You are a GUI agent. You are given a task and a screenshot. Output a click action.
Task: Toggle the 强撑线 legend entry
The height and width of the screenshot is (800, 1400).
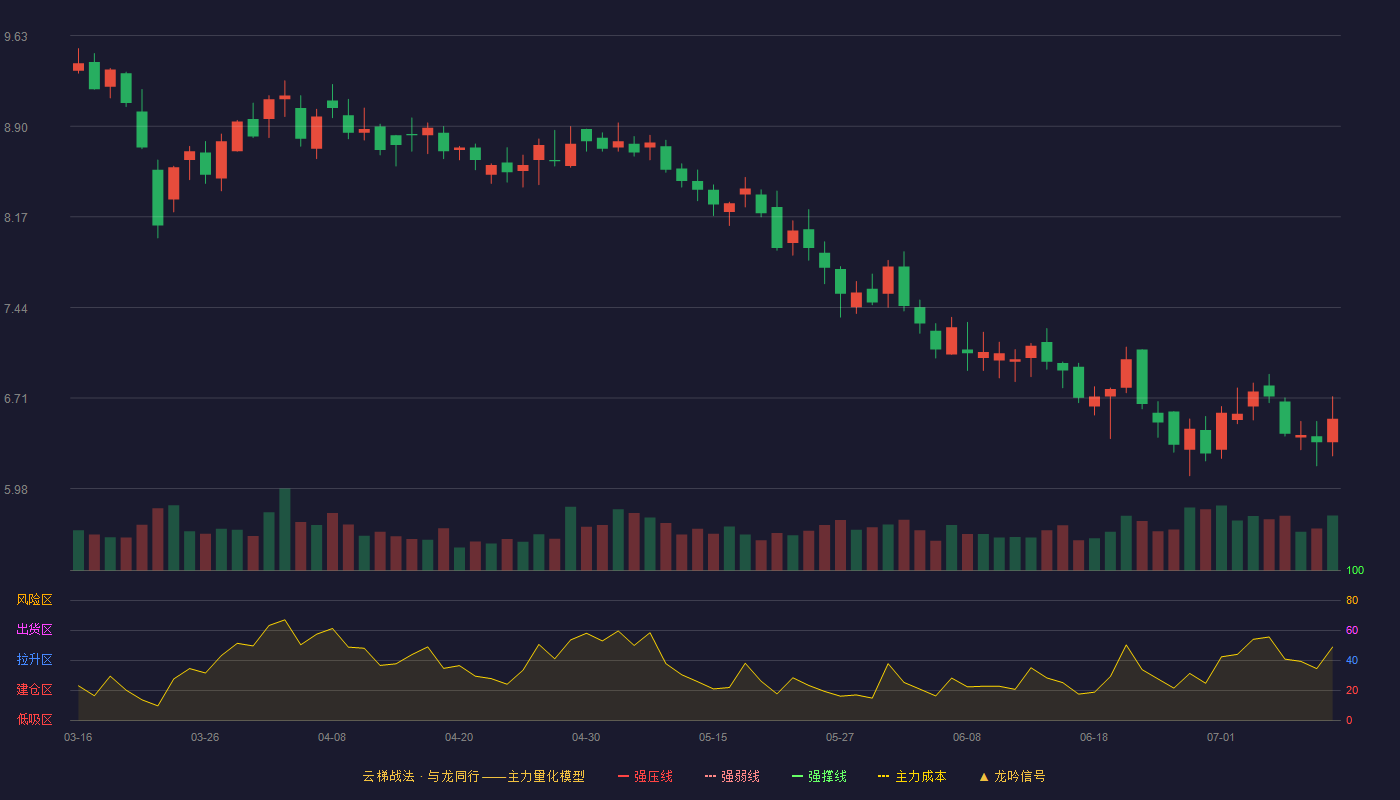pos(819,776)
